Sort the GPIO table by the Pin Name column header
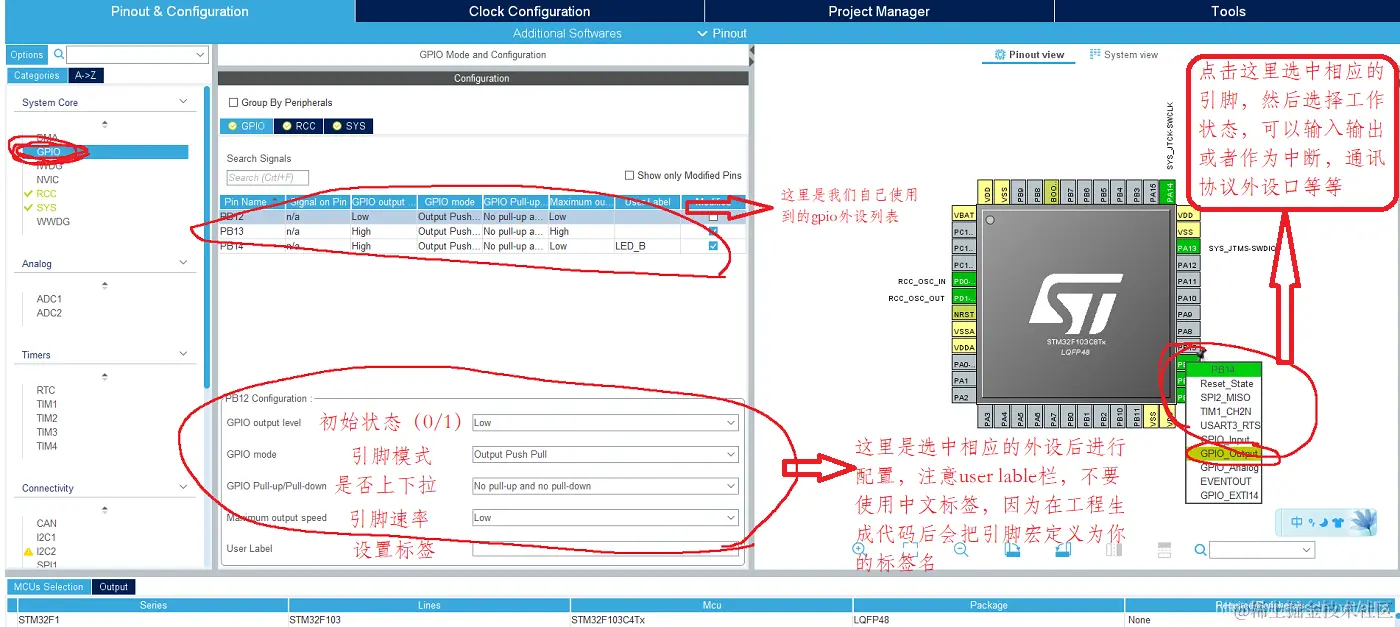The height and width of the screenshot is (627, 1400). pyautogui.click(x=252, y=202)
